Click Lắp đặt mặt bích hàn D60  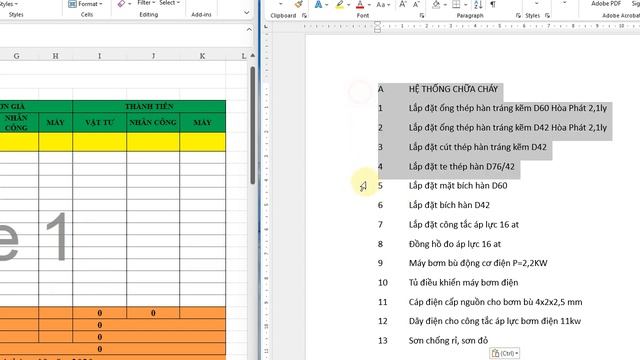(458, 186)
